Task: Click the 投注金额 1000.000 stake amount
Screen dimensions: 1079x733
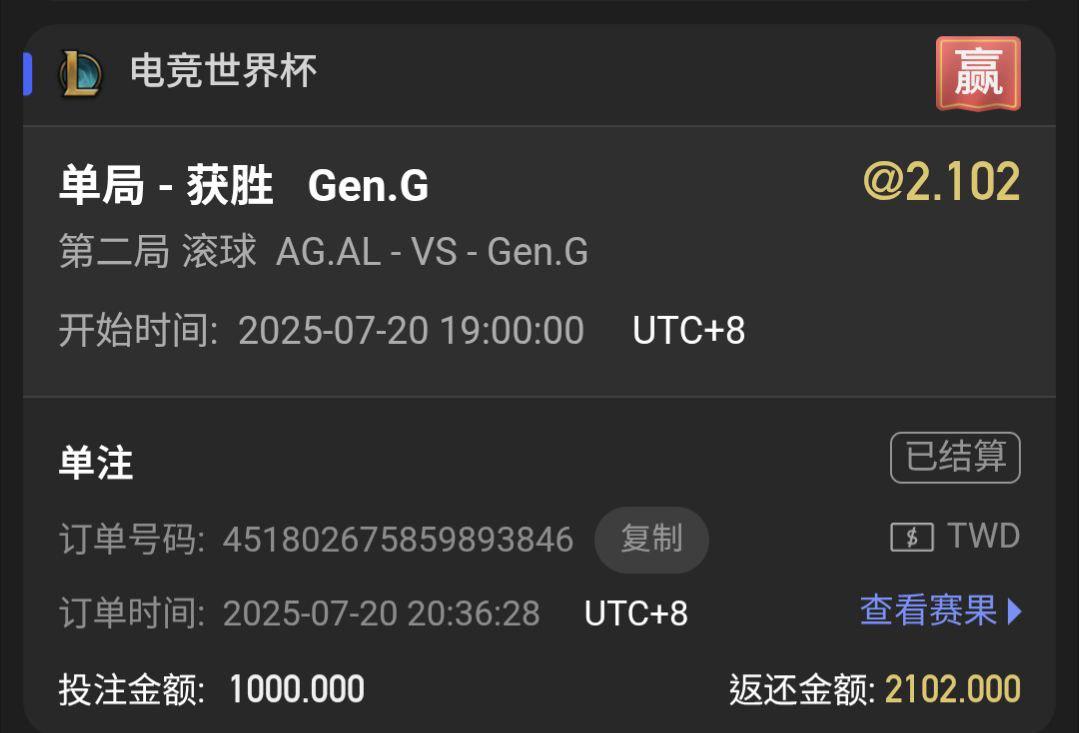Action: pos(212,690)
